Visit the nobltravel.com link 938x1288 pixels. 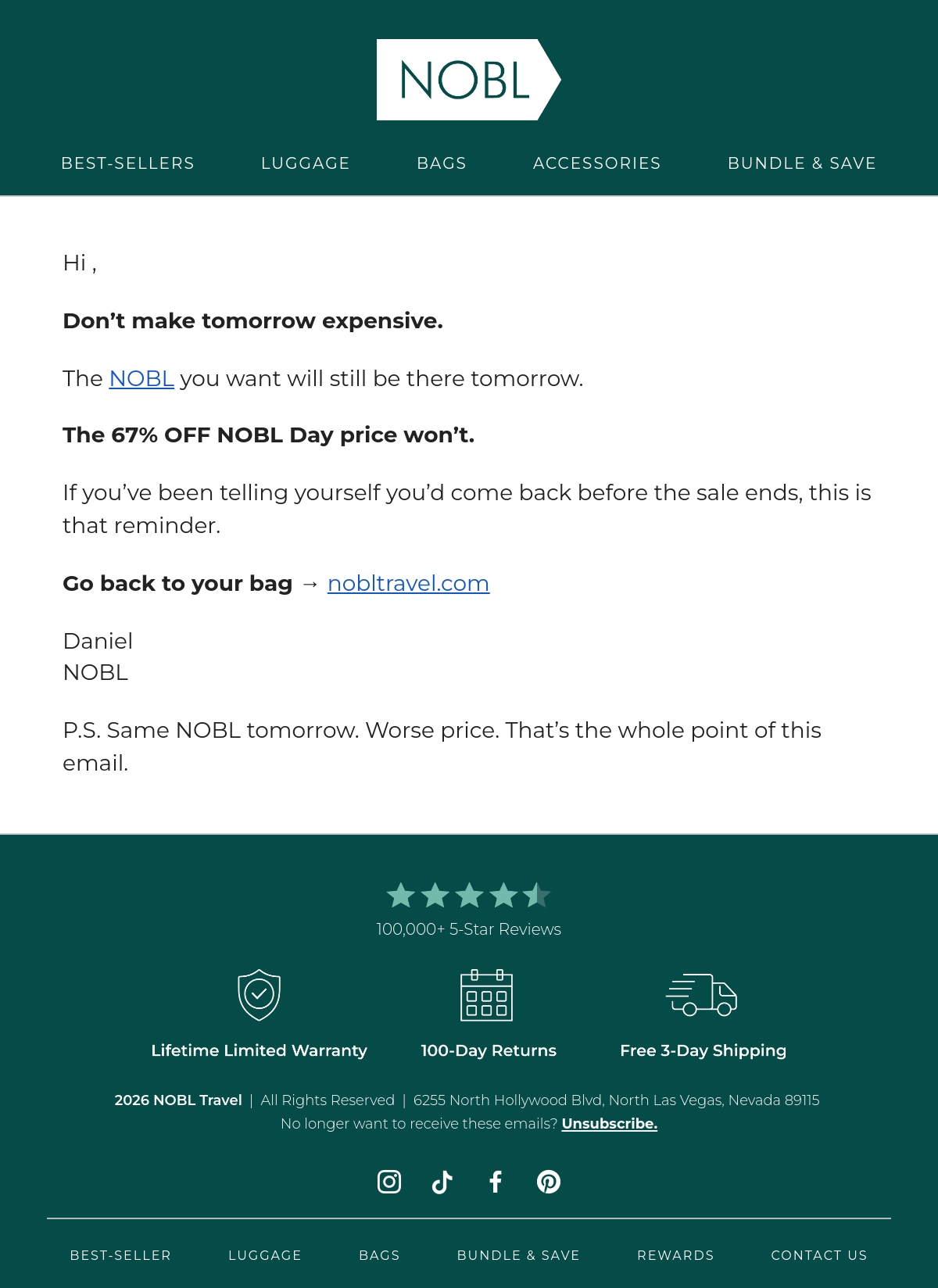(408, 583)
